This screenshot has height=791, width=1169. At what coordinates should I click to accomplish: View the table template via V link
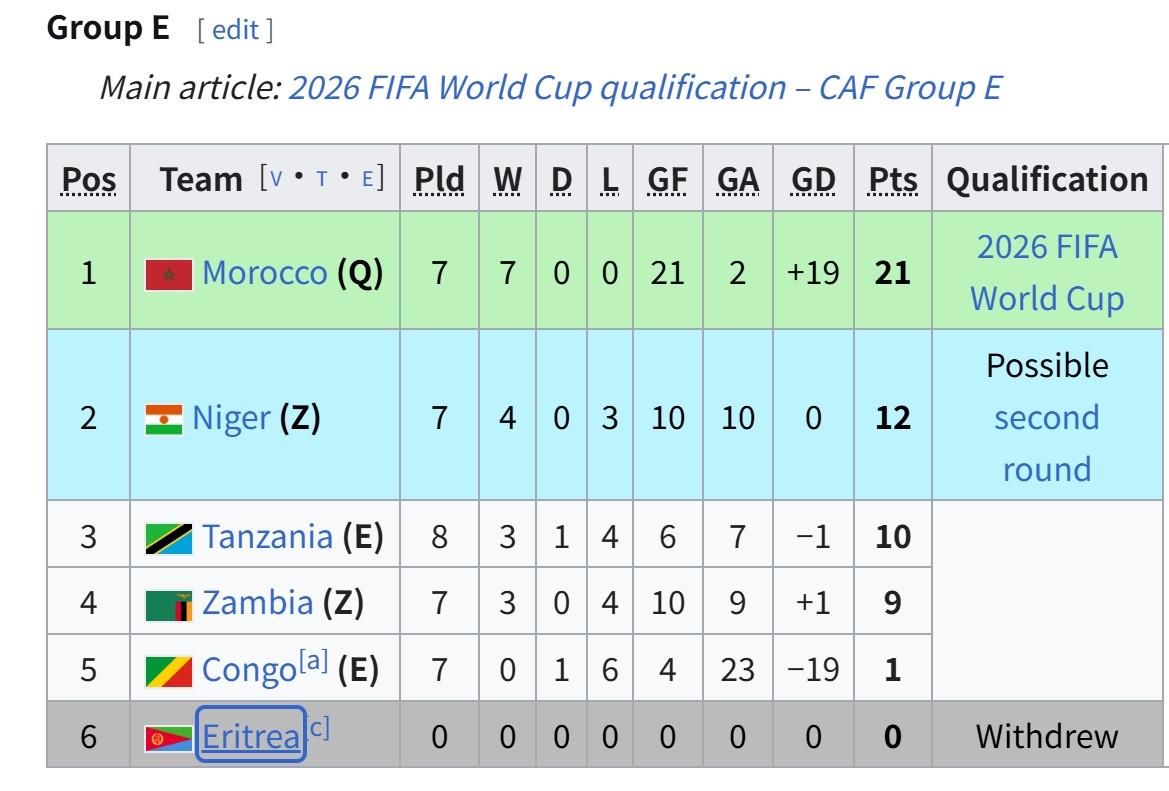pyautogui.click(x=277, y=179)
